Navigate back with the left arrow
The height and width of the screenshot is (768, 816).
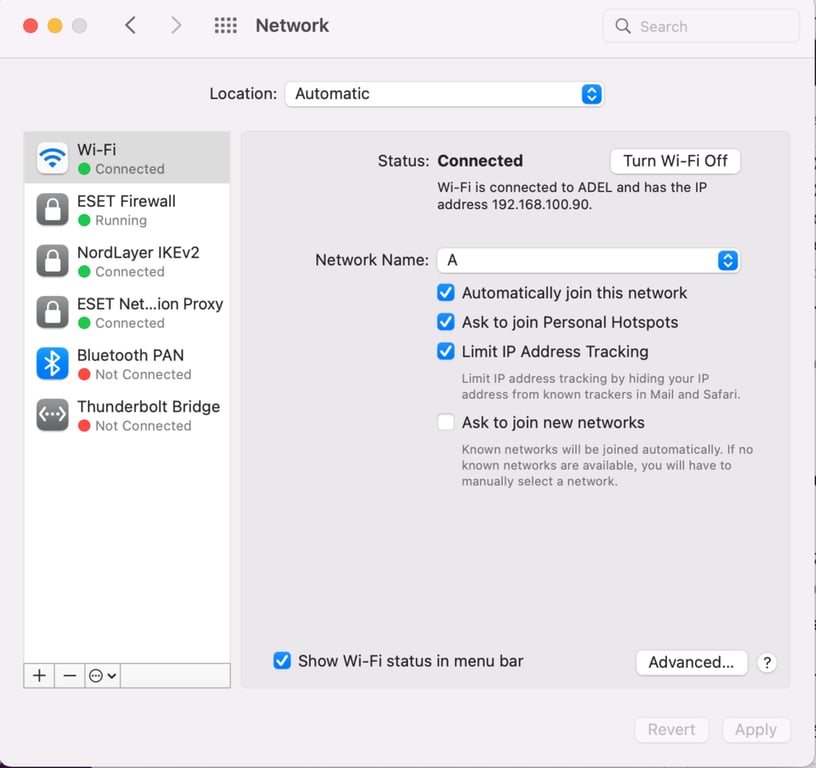(131, 25)
